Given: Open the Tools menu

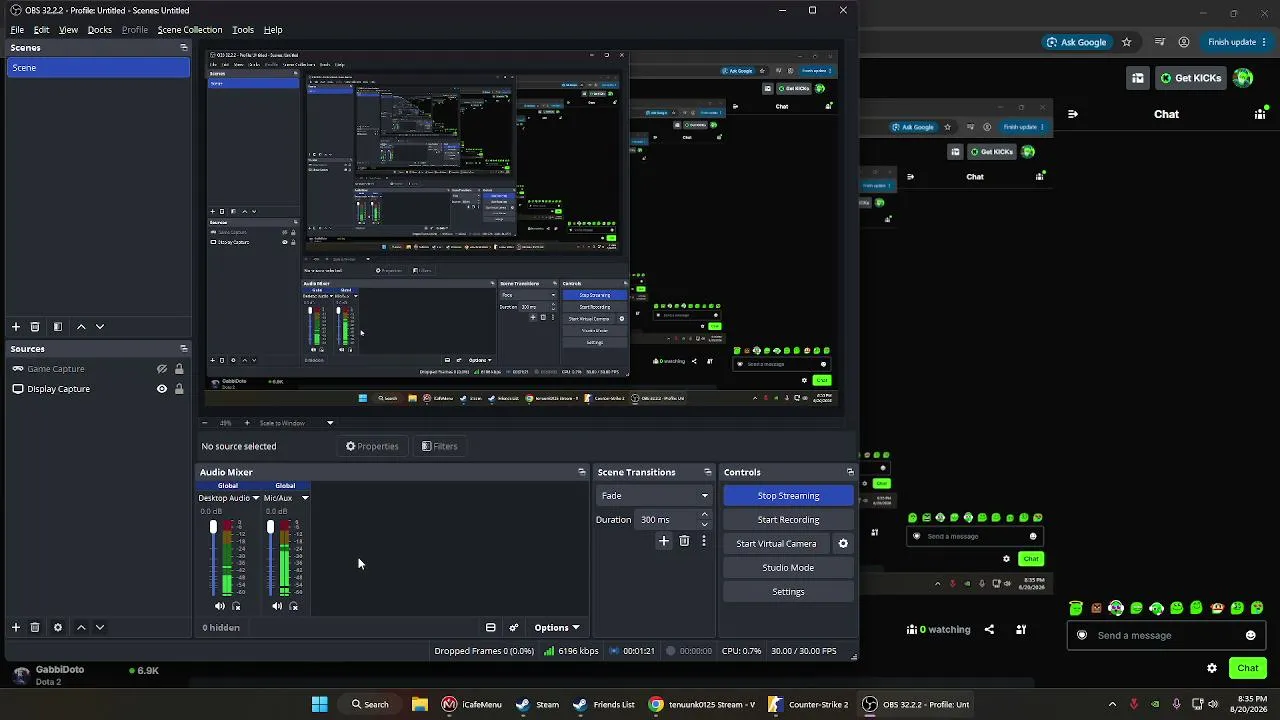Looking at the screenshot, I should [243, 30].
